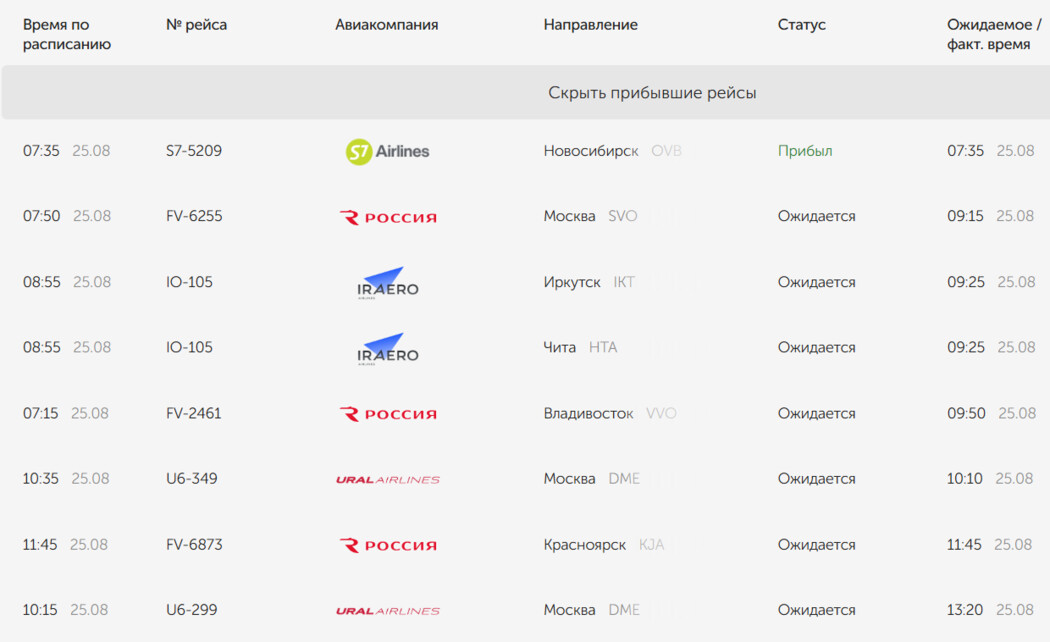Toggle 'Скрыть прибывшие рейсы' bar
Screen dimensions: 1050x642
tap(651, 93)
